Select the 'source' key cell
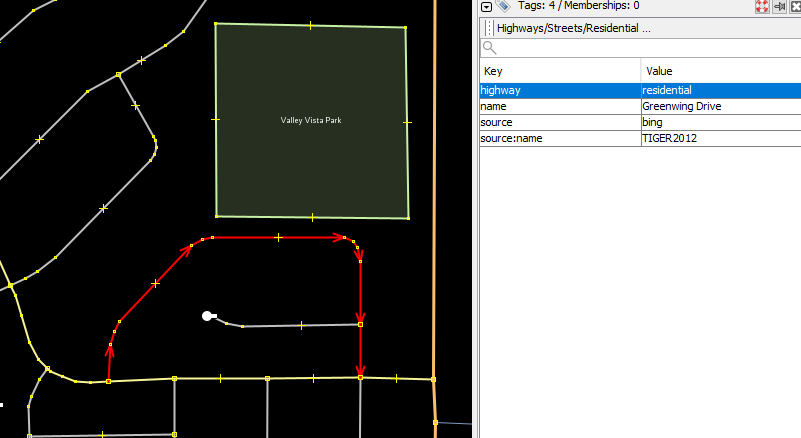Screen dimensions: 801x438 [x=560, y=122]
